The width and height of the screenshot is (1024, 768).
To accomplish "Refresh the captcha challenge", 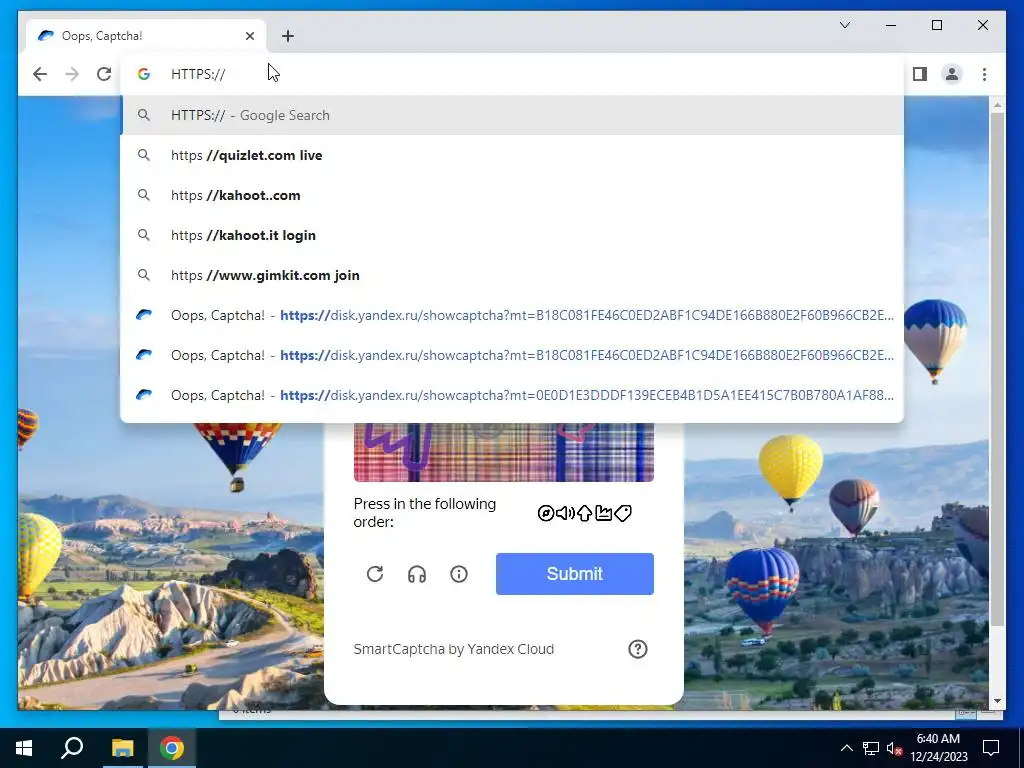I will (x=375, y=574).
